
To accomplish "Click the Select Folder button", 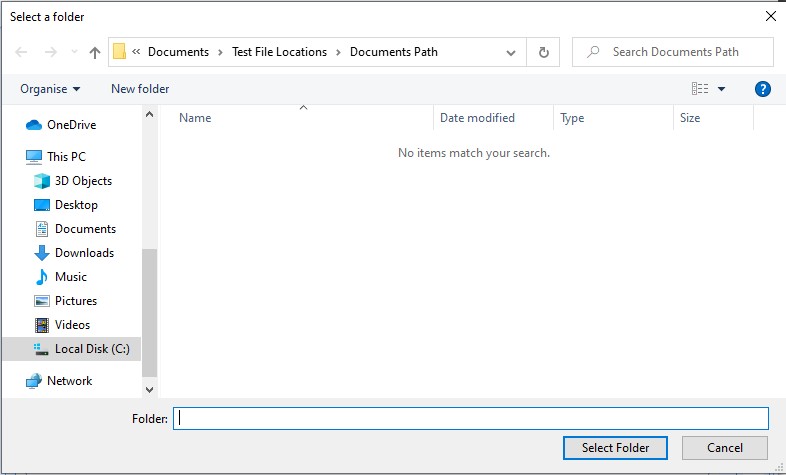I will click(615, 448).
